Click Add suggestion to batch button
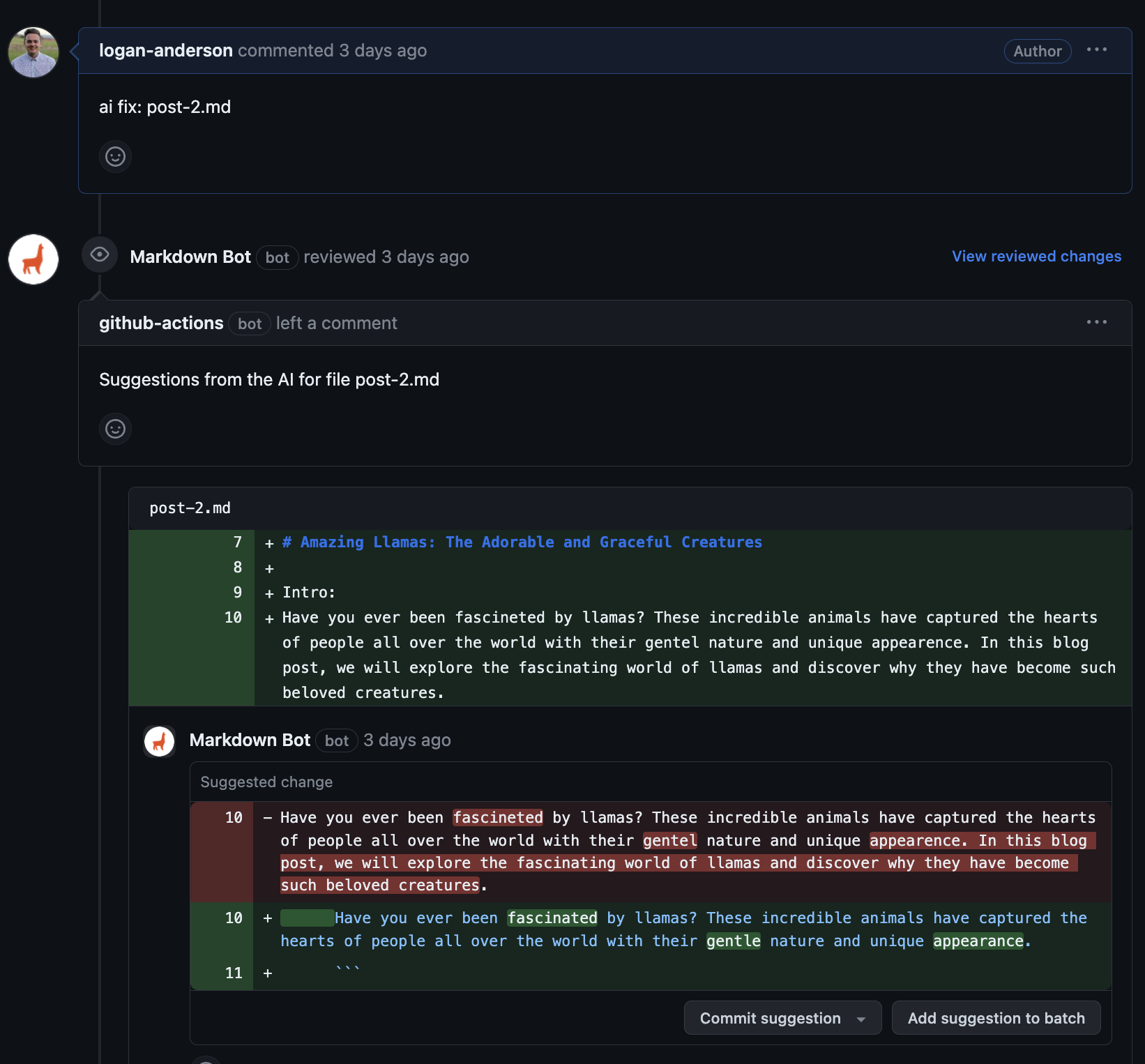 [996, 1018]
